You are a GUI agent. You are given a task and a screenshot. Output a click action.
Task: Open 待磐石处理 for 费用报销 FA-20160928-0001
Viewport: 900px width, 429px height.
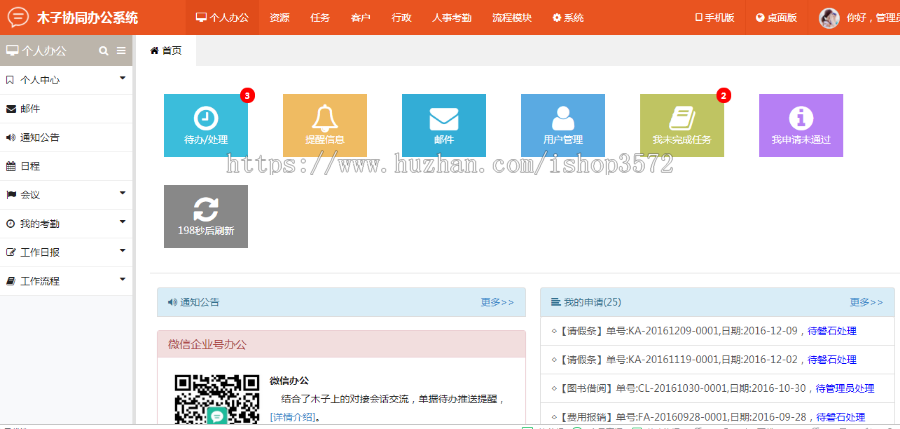tap(840, 417)
